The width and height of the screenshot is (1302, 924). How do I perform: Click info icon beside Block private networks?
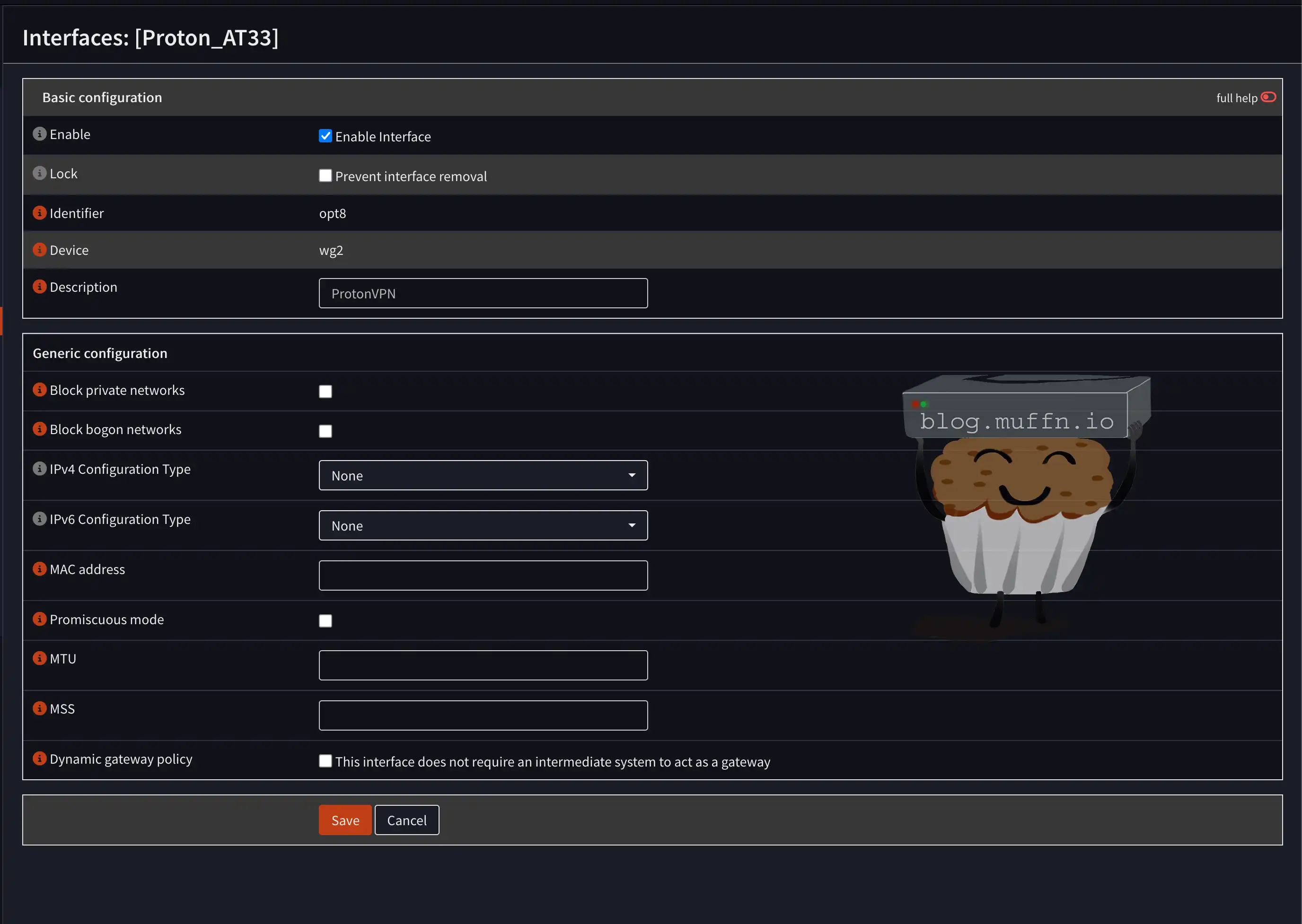click(39, 390)
